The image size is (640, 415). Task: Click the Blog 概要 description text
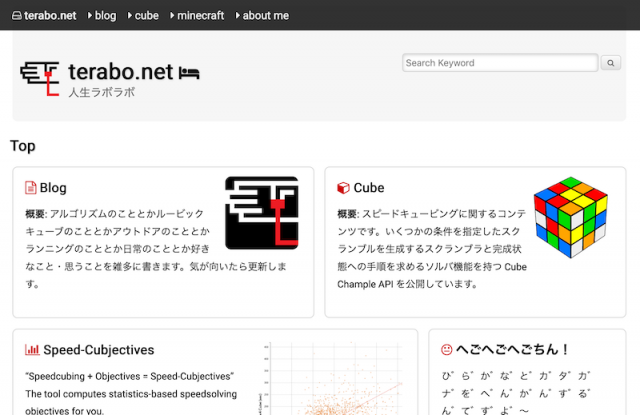pos(156,249)
